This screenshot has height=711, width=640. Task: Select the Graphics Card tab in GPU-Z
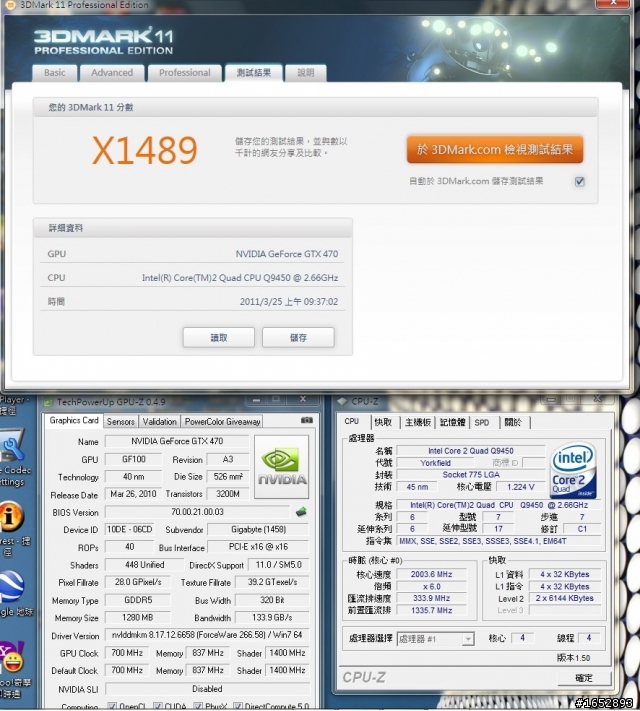point(74,420)
